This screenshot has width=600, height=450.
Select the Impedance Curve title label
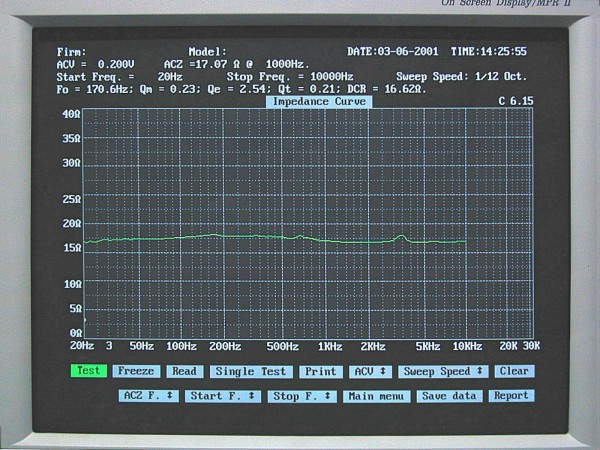pyautogui.click(x=319, y=102)
